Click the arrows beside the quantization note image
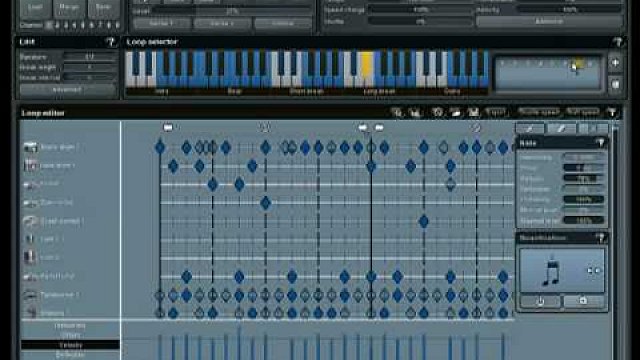Screen dimensions: 640x360 (593, 270)
